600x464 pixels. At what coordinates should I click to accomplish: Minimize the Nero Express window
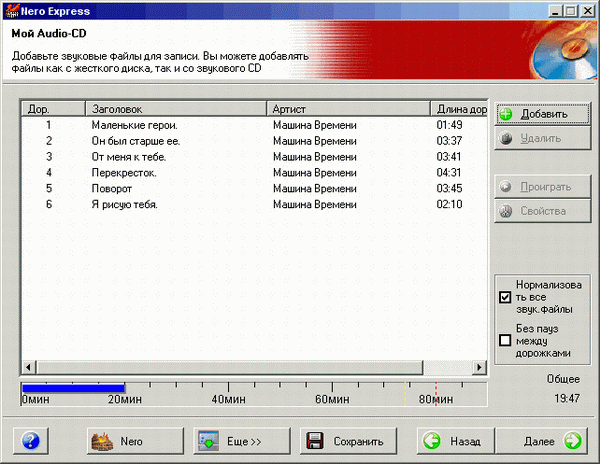(555, 11)
